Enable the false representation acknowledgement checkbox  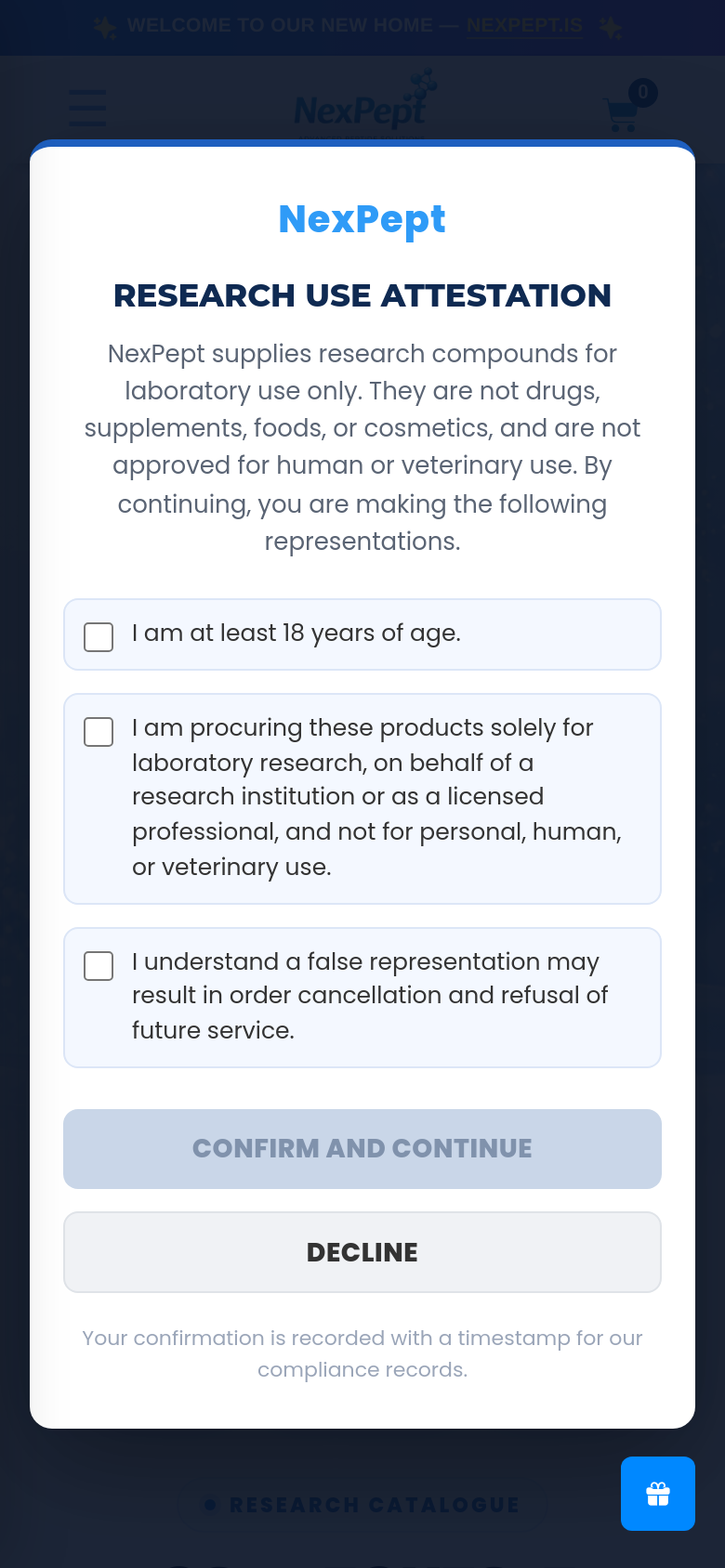99,966
